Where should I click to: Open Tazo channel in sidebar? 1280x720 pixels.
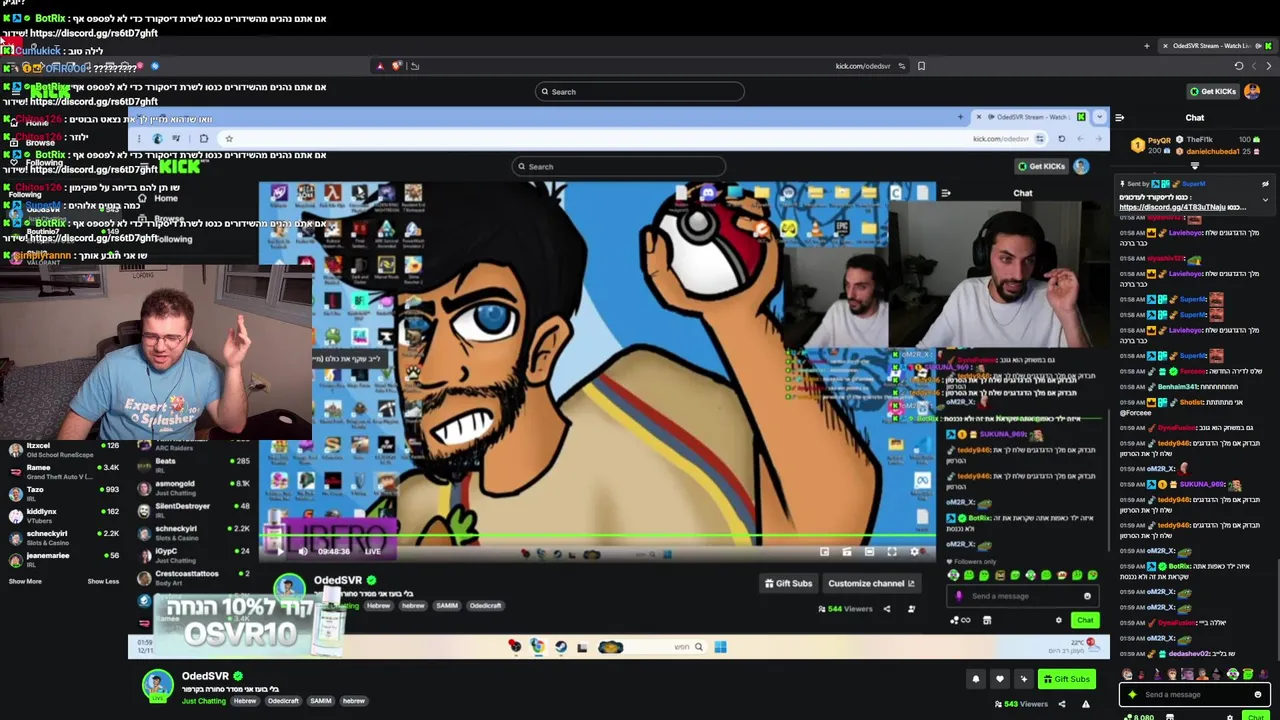pos(63,493)
